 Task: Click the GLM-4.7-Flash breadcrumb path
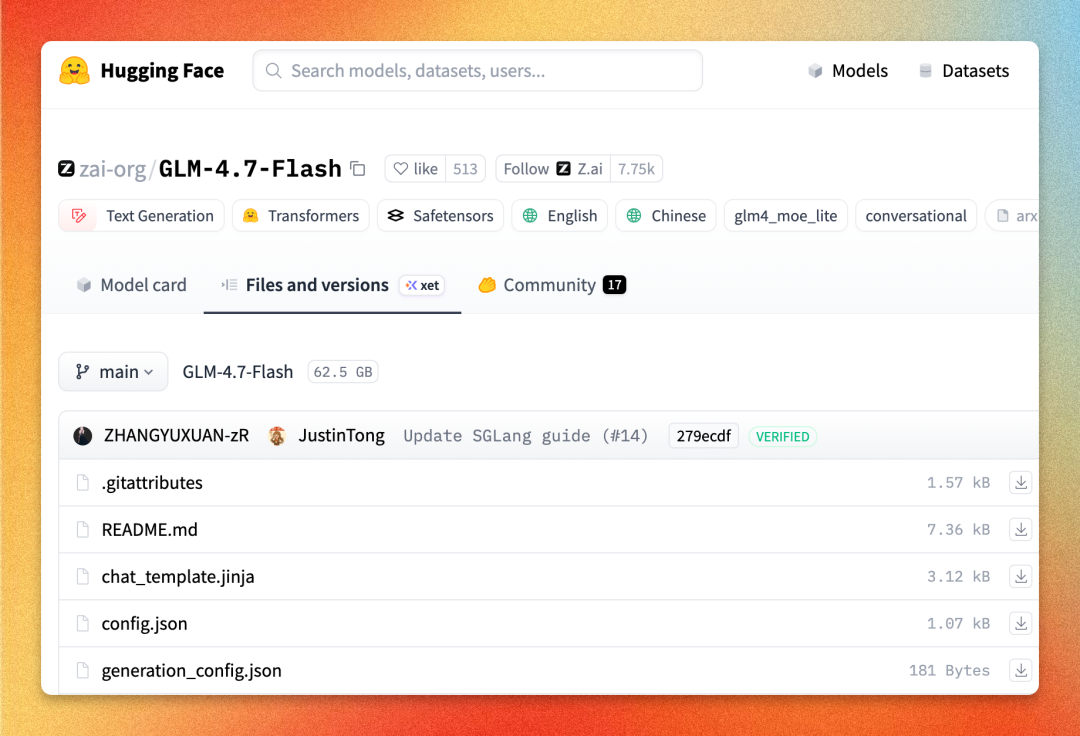(x=238, y=372)
